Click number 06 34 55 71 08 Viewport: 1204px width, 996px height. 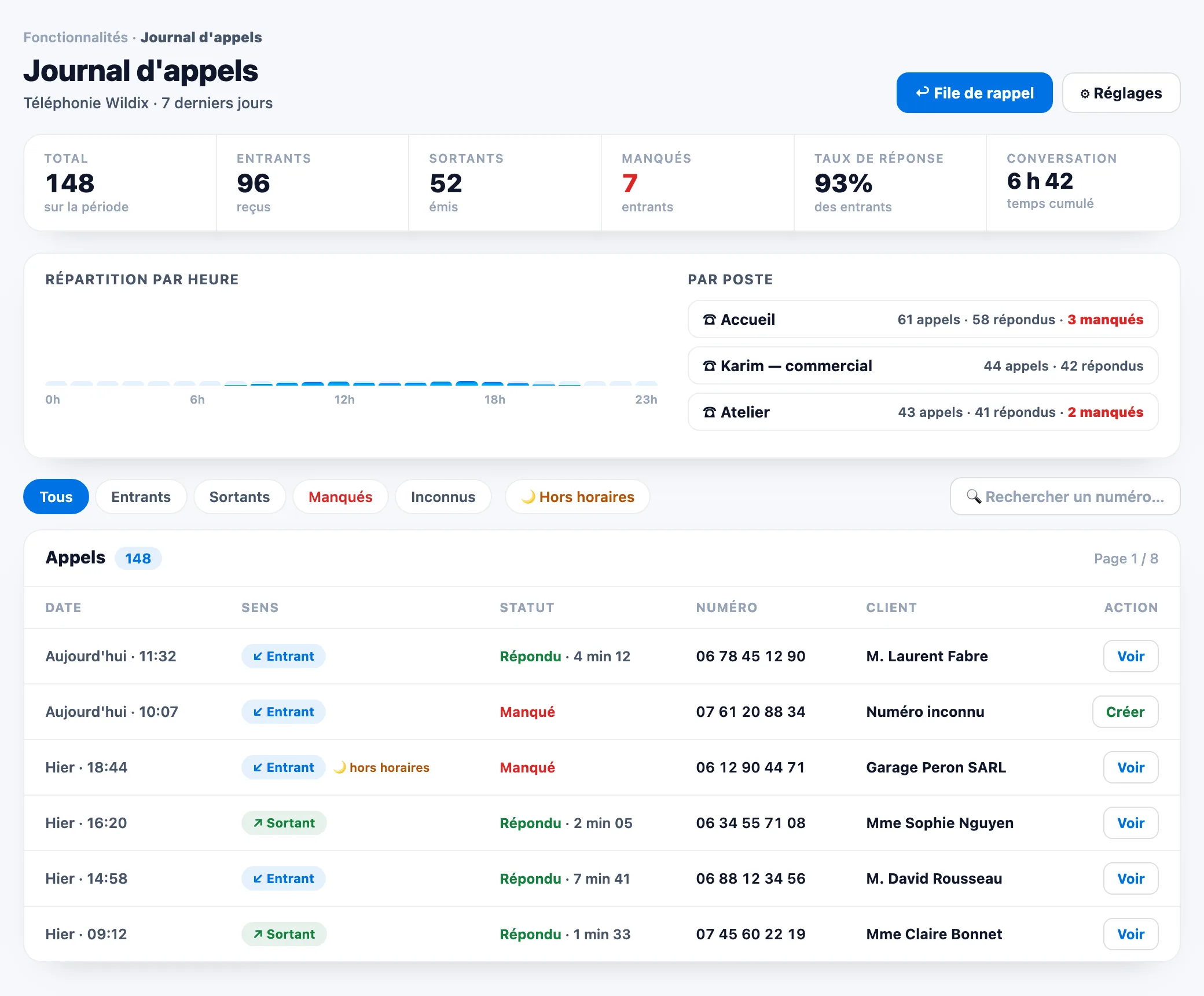pos(751,823)
